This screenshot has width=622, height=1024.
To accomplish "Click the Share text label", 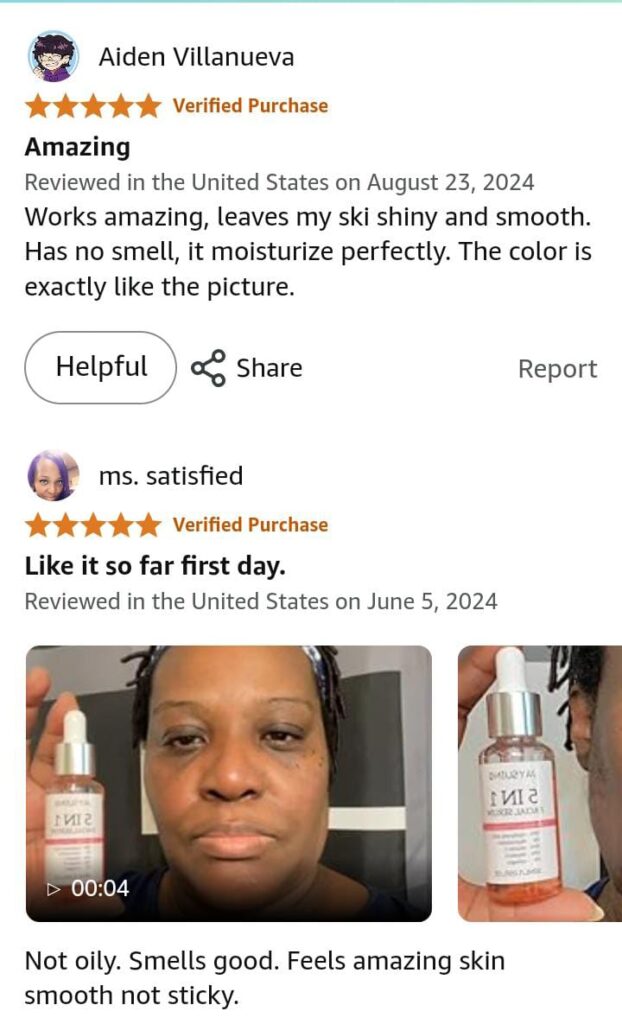I will 269,368.
